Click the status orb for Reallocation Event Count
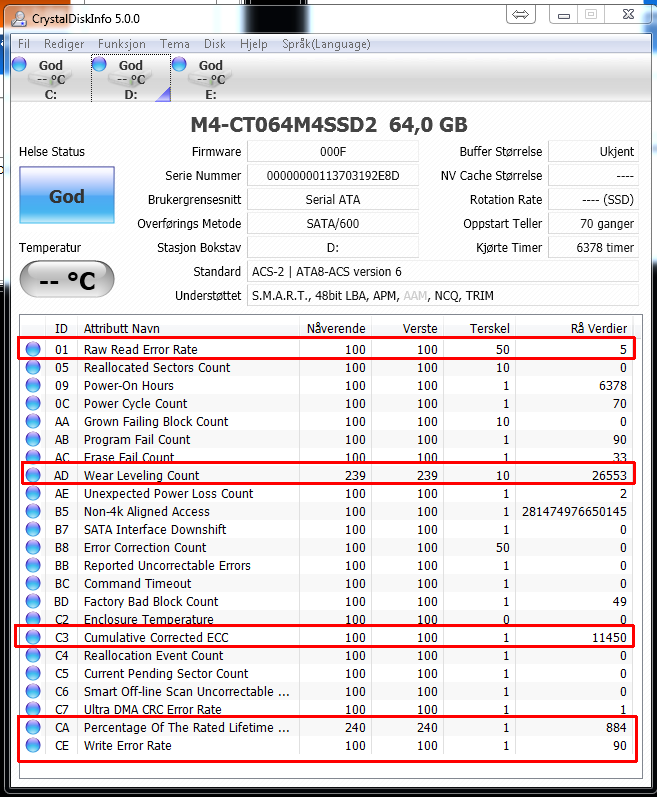 tap(33, 655)
